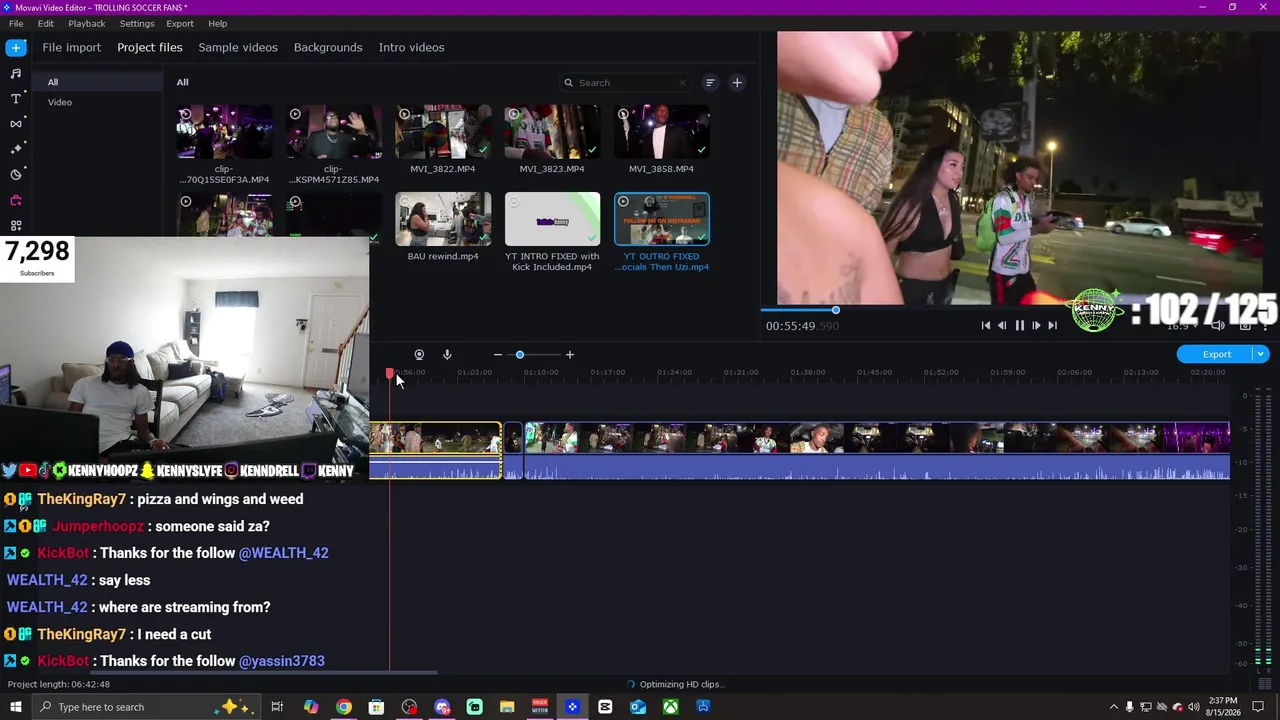The image size is (1280, 720).
Task: Open the Playback menu
Action: pyautogui.click(x=87, y=23)
